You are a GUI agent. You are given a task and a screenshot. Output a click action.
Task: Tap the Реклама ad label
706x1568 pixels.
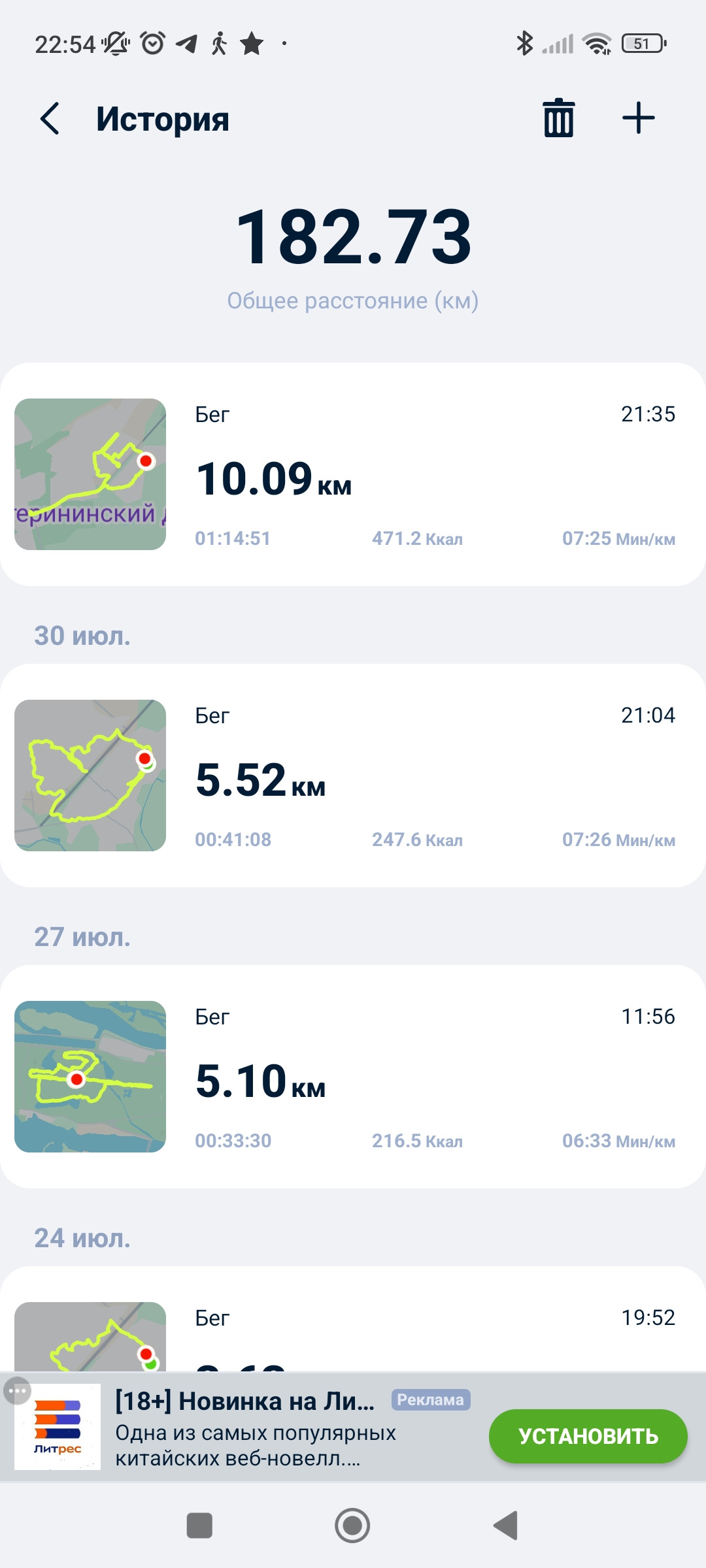[x=431, y=1399]
